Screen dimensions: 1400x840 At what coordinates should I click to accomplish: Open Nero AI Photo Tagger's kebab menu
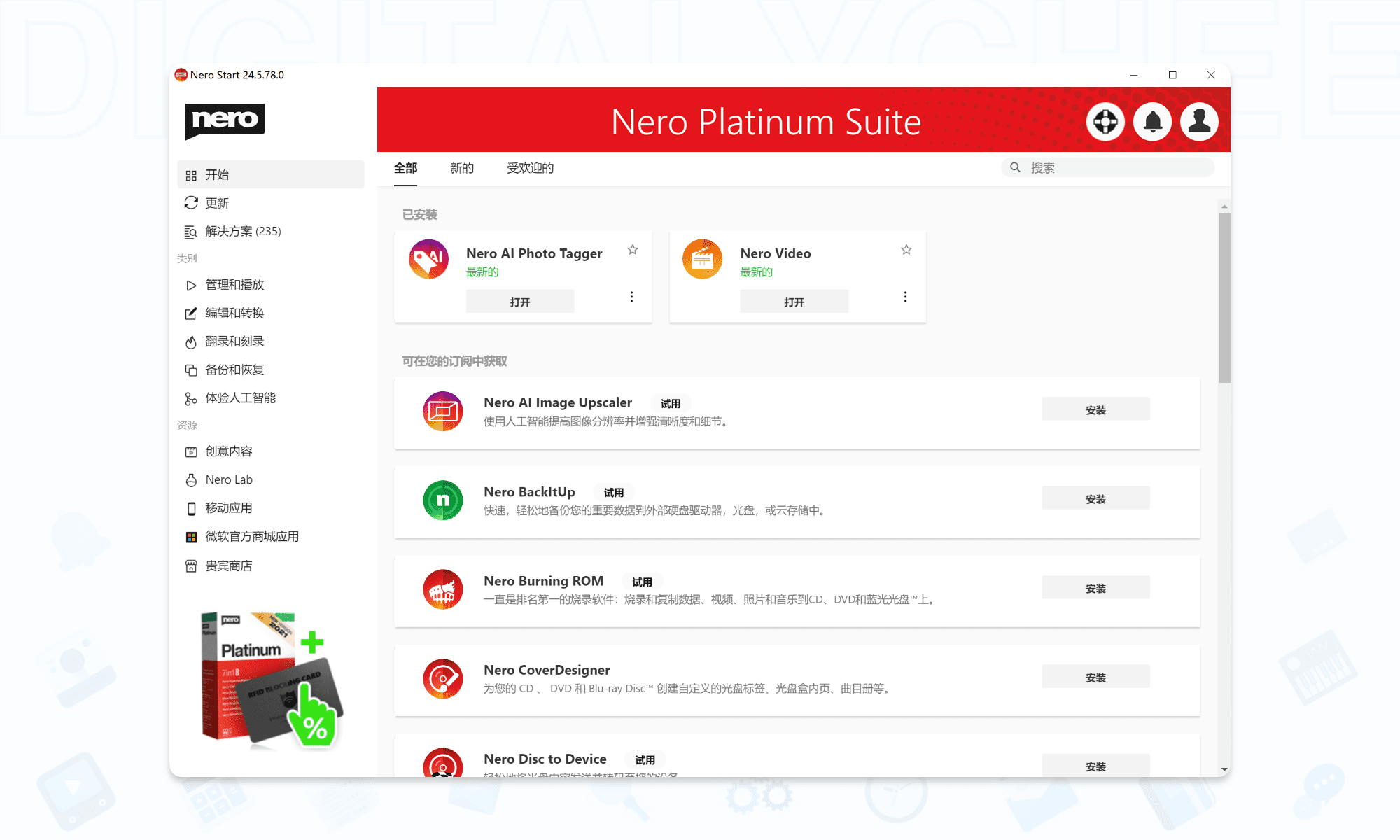click(631, 297)
